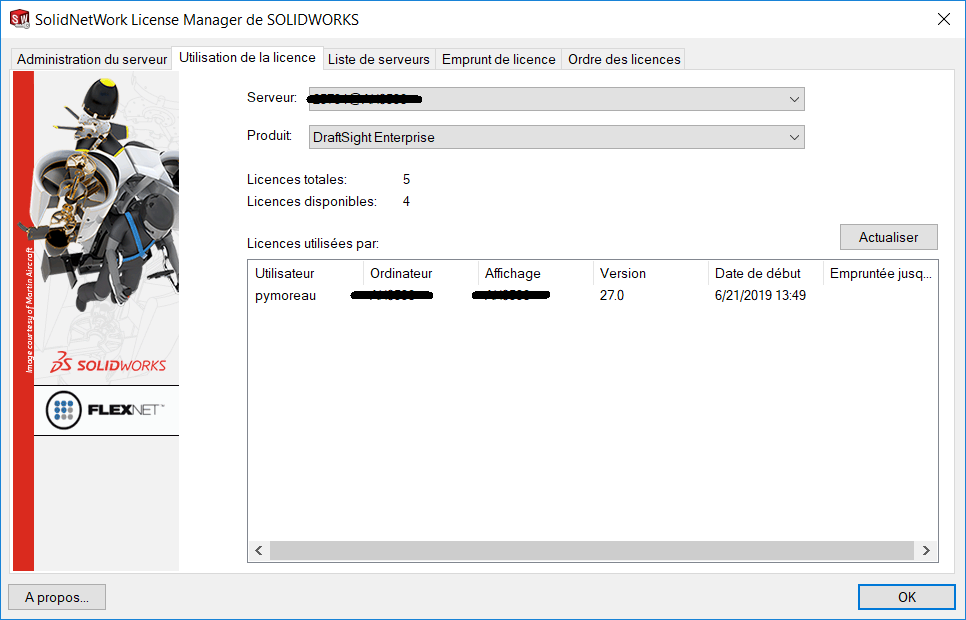Click the left arrow of the horizontal scrollbar
The height and width of the screenshot is (620, 966).
[x=259, y=550]
